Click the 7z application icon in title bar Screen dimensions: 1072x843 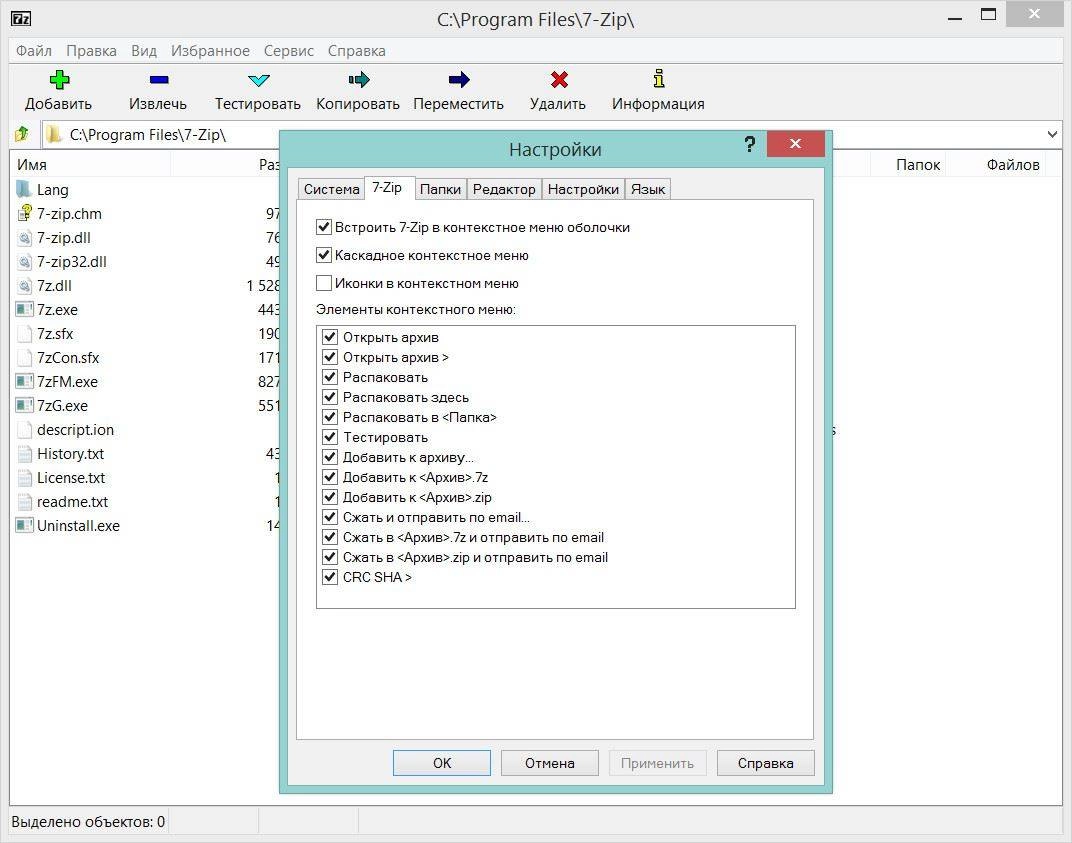pos(21,18)
